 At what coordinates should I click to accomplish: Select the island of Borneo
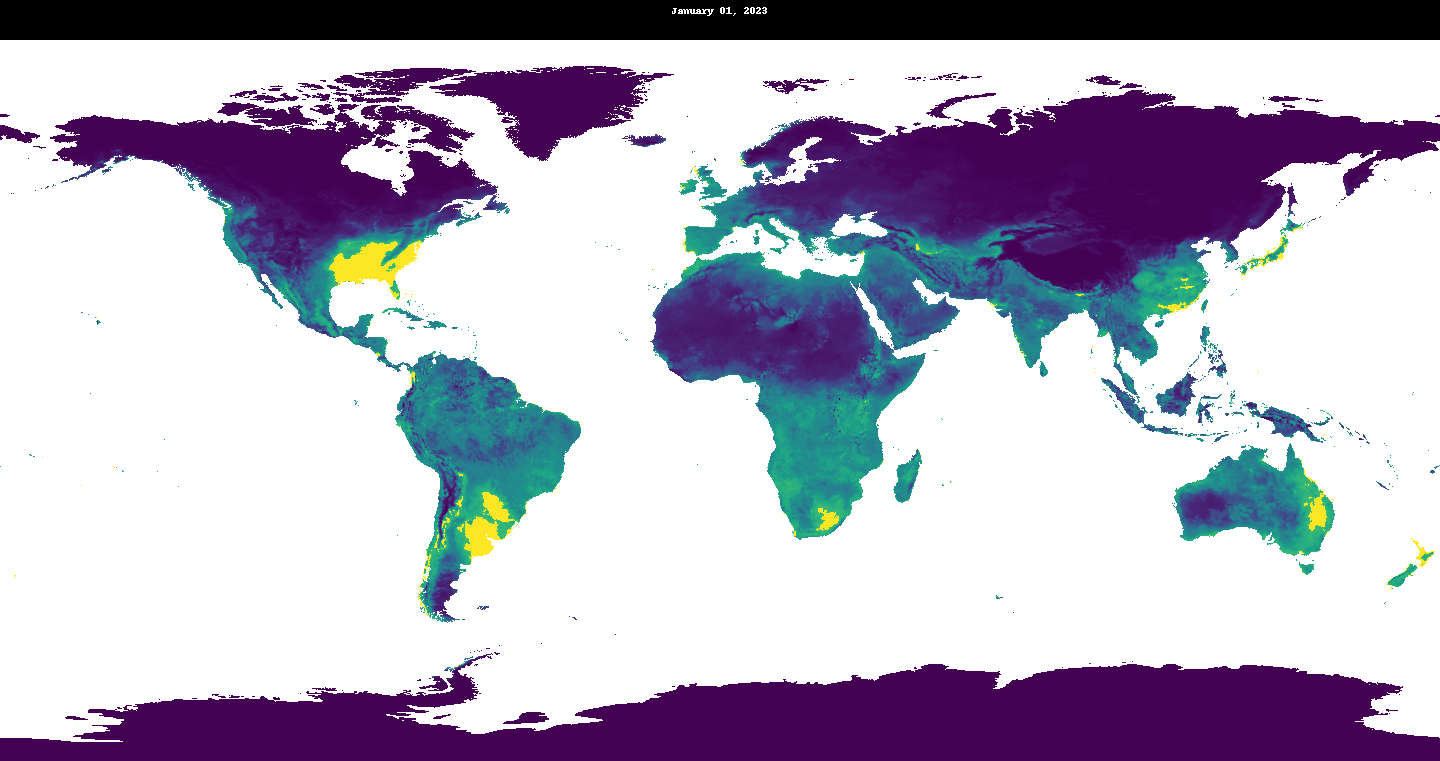[x=1178, y=393]
